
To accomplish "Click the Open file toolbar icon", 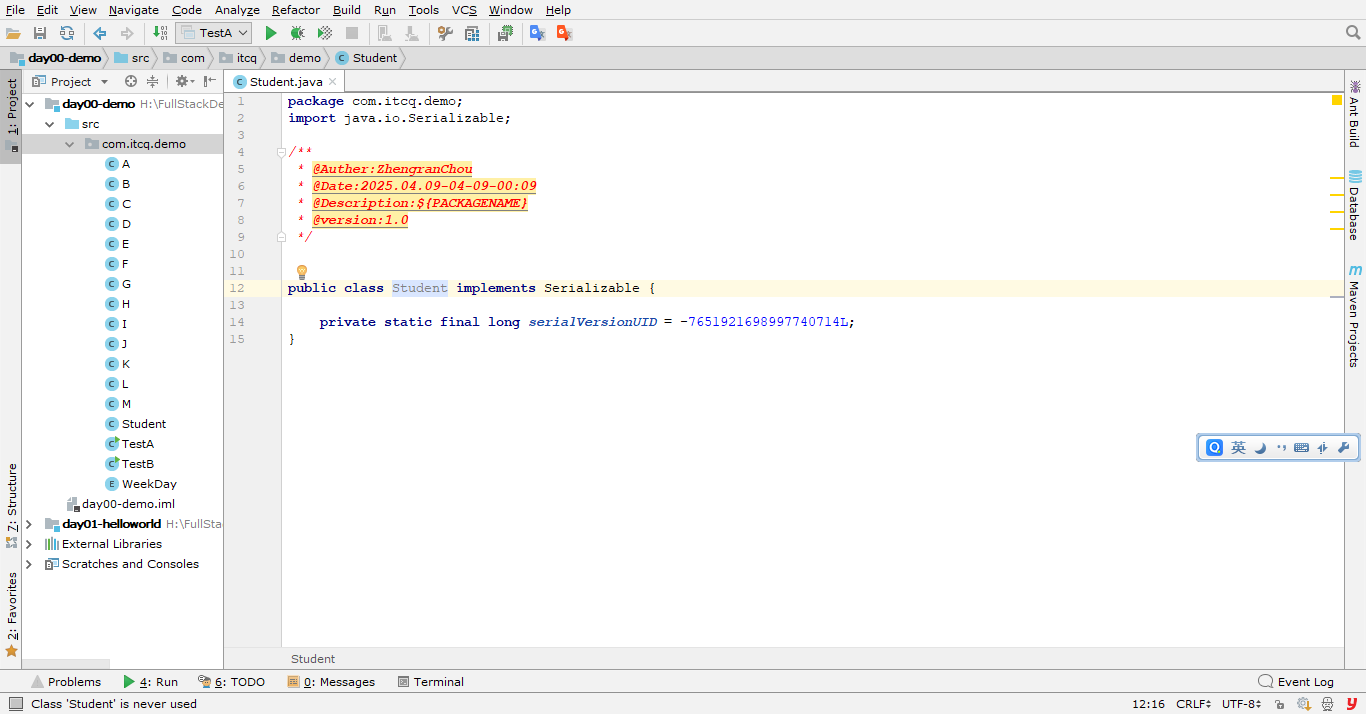I will click(14, 33).
